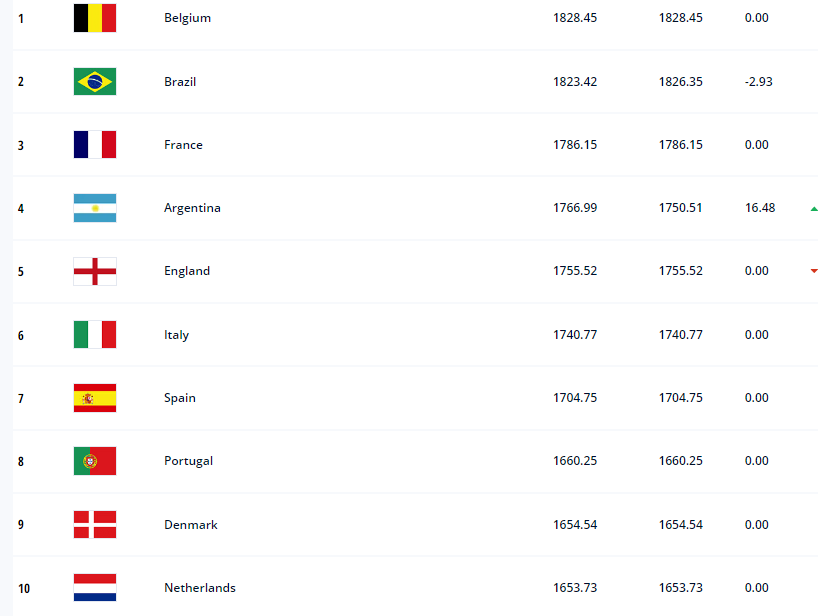The height and width of the screenshot is (616, 818).
Task: Click the England flag icon
Action: click(95, 271)
